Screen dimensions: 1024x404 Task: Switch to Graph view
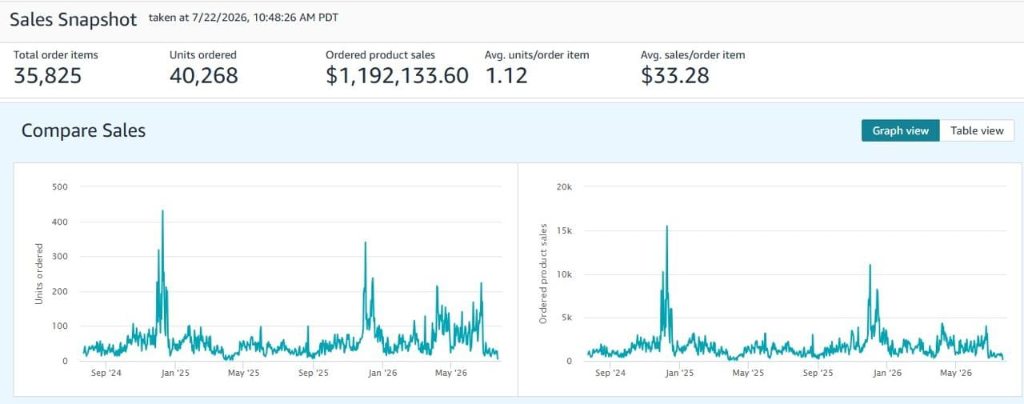(900, 131)
